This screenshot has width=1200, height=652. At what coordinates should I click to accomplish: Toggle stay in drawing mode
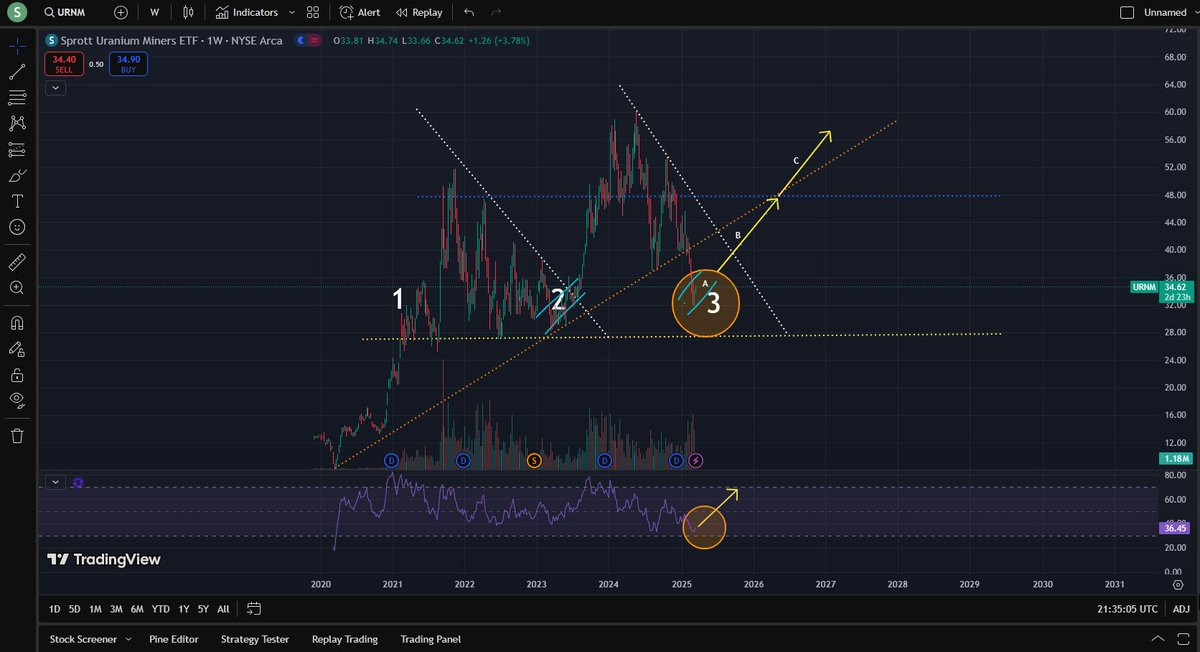(x=17, y=349)
